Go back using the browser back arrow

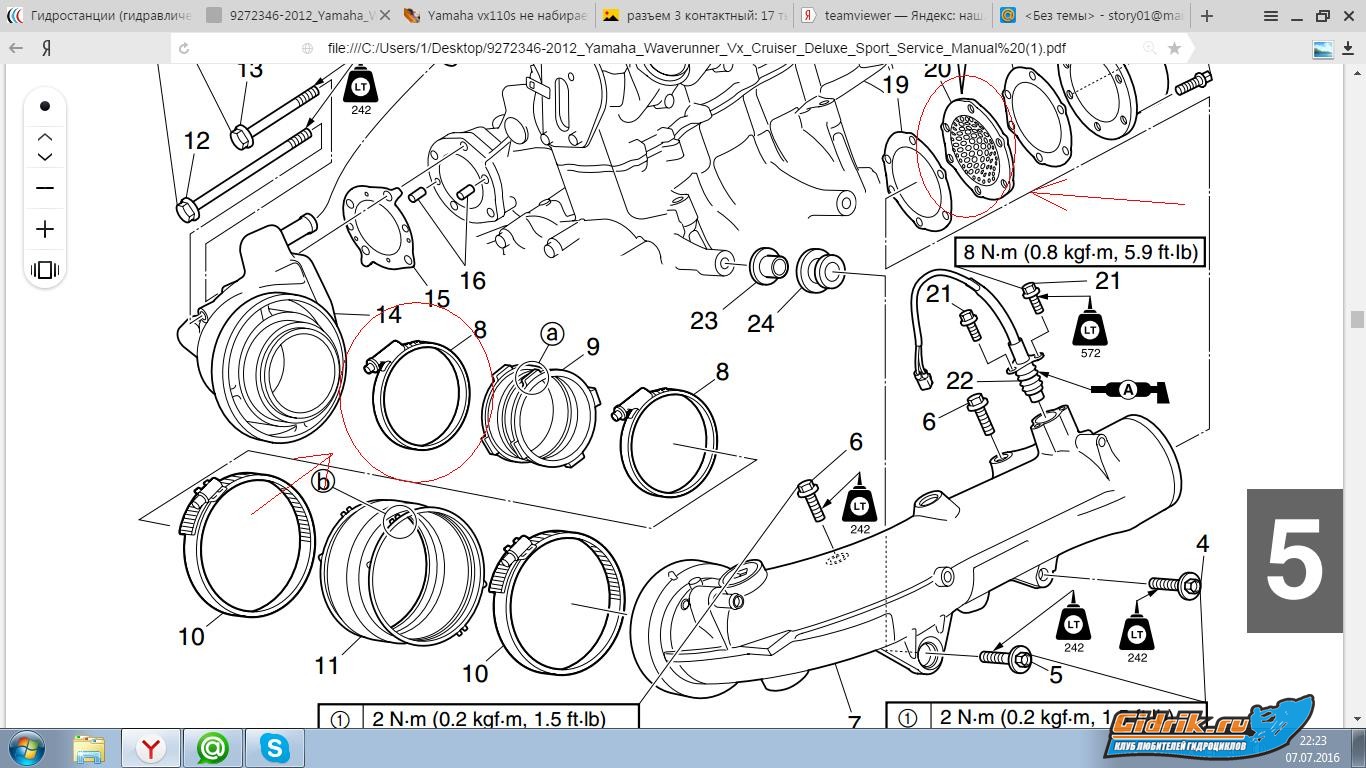click(17, 48)
